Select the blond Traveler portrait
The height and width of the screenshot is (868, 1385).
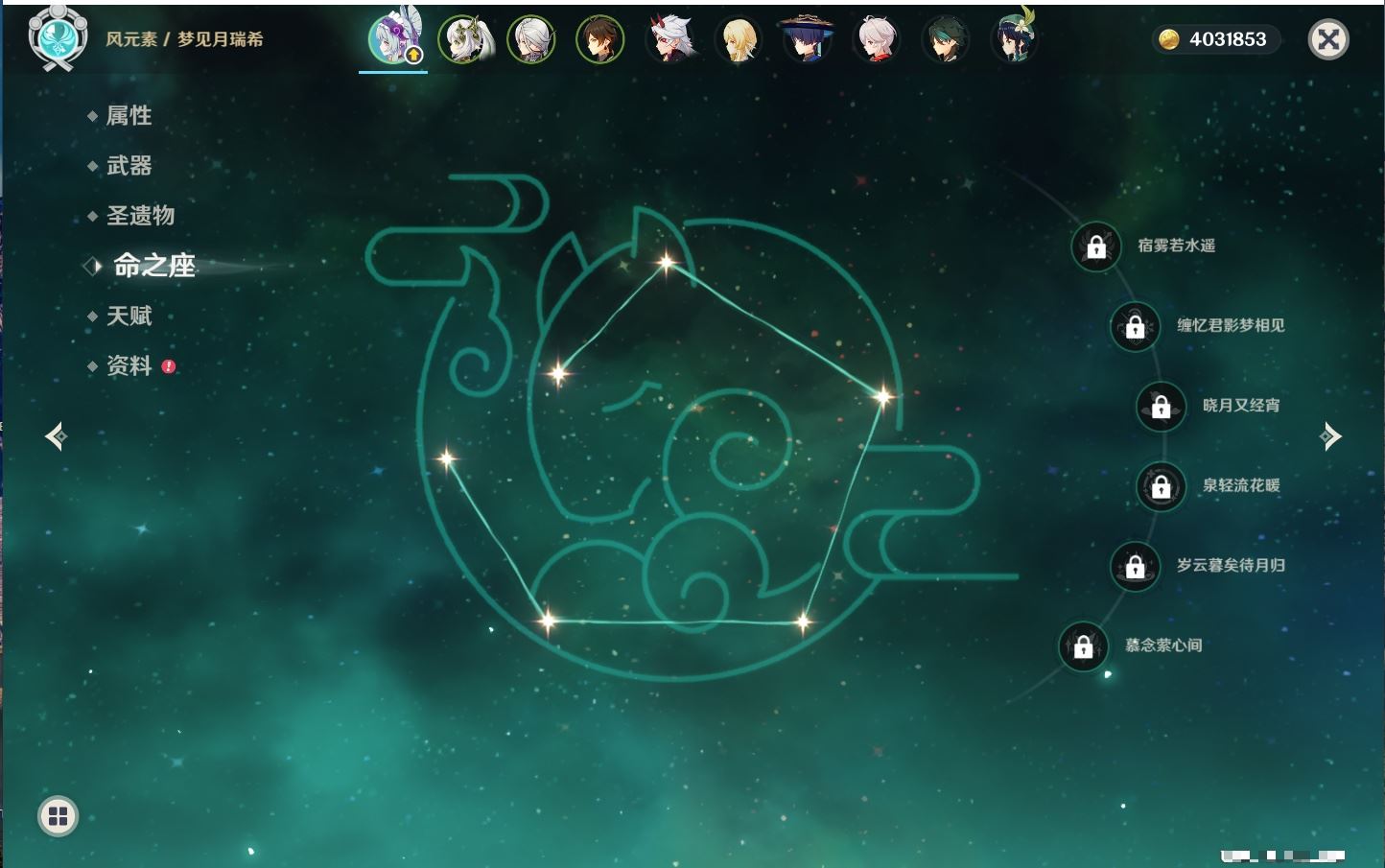click(739, 39)
